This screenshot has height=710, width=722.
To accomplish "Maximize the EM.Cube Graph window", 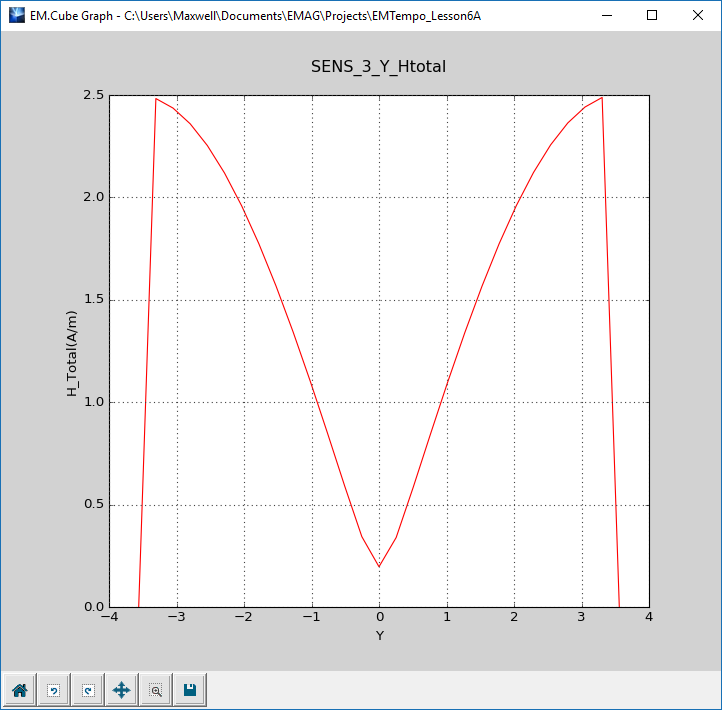I will [x=652, y=15].
